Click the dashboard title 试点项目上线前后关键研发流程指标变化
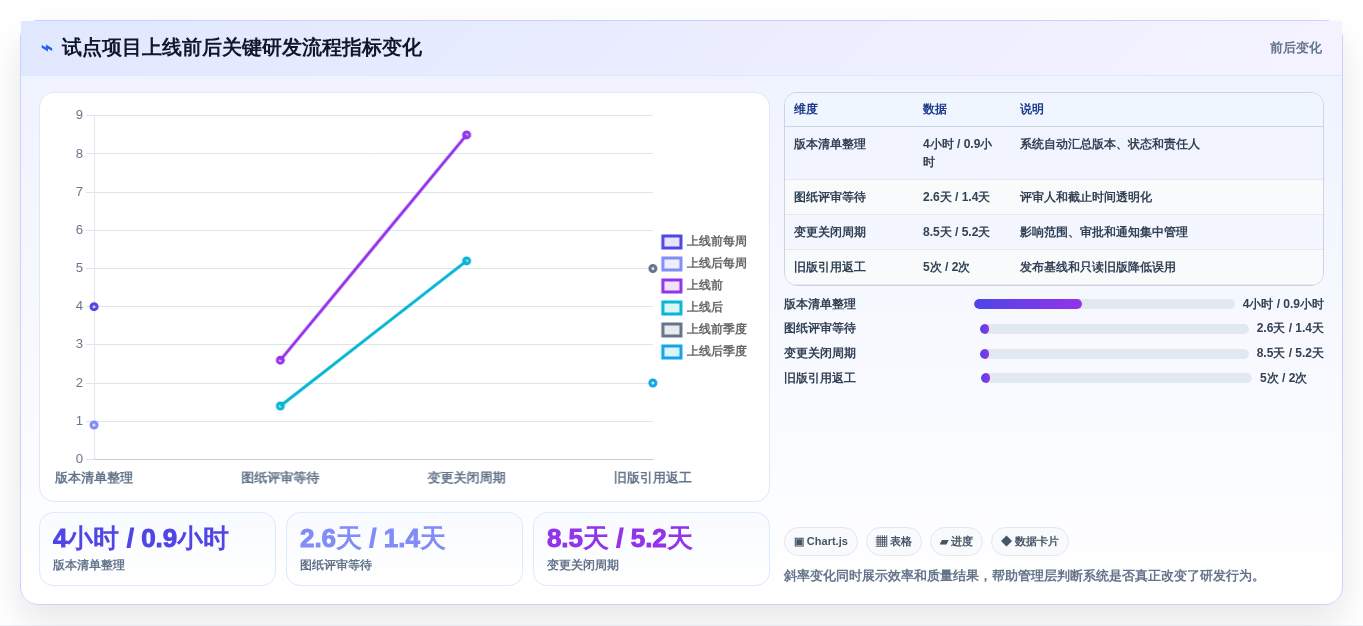The width and height of the screenshot is (1363, 626). 241,48
